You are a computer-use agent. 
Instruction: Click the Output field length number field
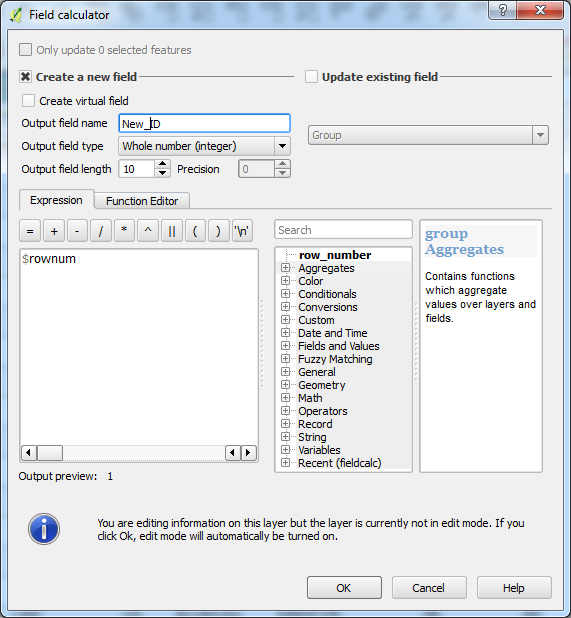[137, 169]
